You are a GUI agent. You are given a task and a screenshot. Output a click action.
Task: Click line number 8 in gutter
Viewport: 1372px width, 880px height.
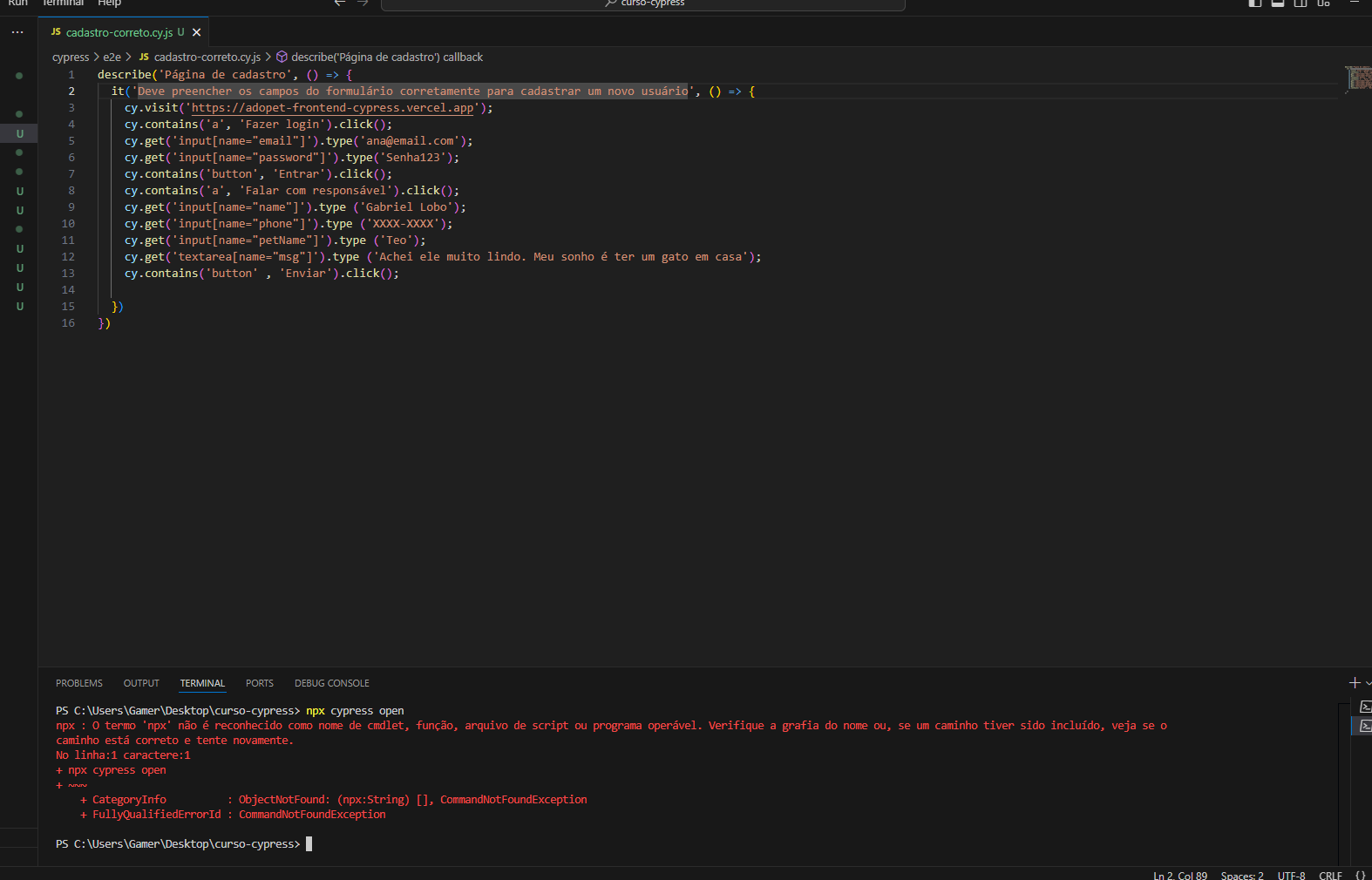(x=71, y=191)
